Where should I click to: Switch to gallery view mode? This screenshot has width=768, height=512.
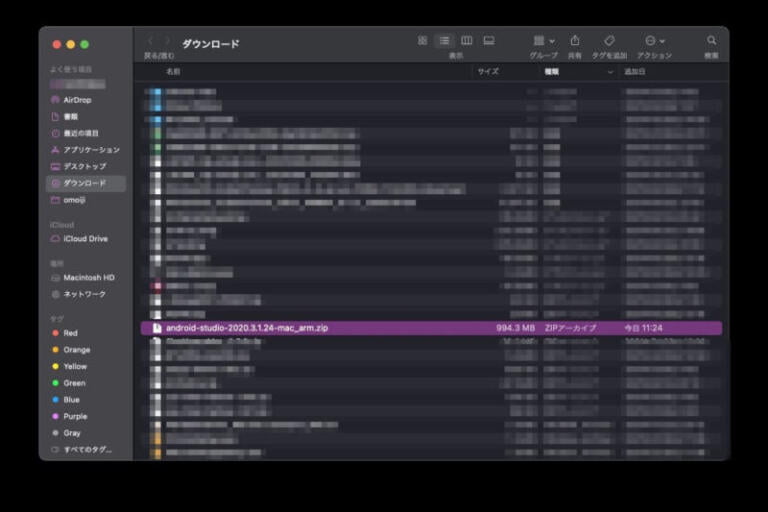(489, 41)
